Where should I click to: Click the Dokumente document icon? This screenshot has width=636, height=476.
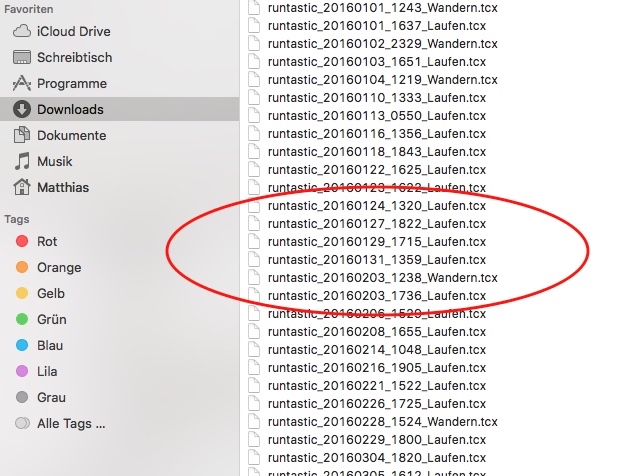tap(22, 136)
